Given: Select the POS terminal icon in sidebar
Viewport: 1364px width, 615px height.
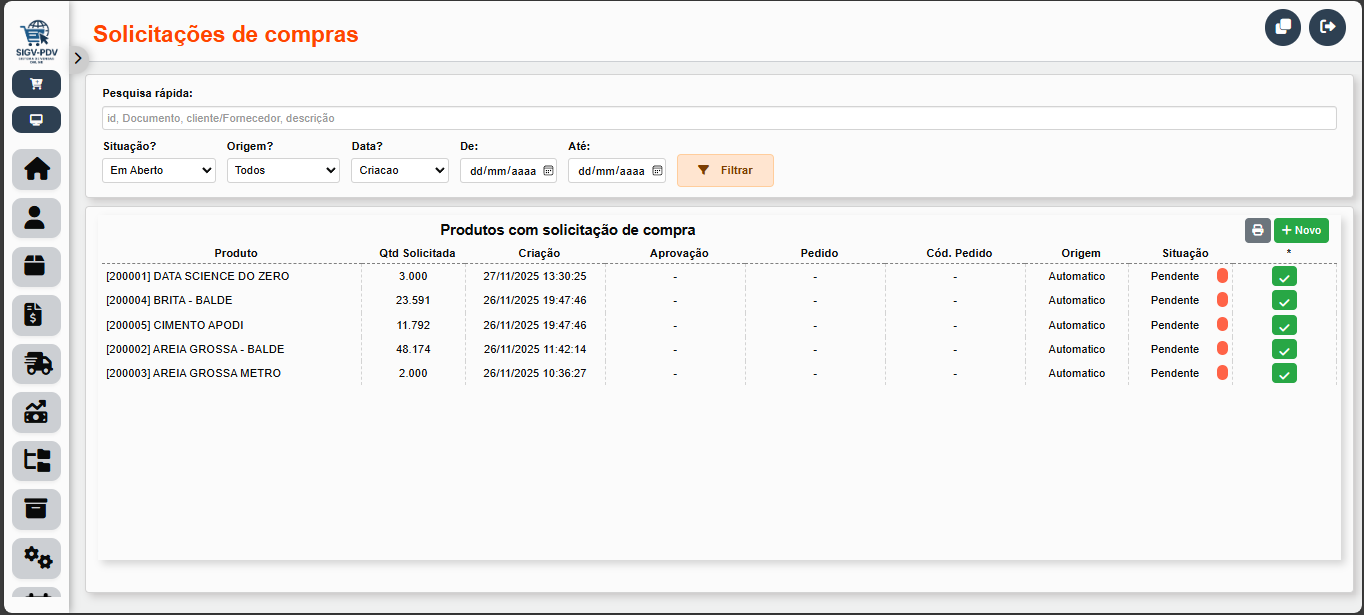Looking at the screenshot, I should click(36, 119).
